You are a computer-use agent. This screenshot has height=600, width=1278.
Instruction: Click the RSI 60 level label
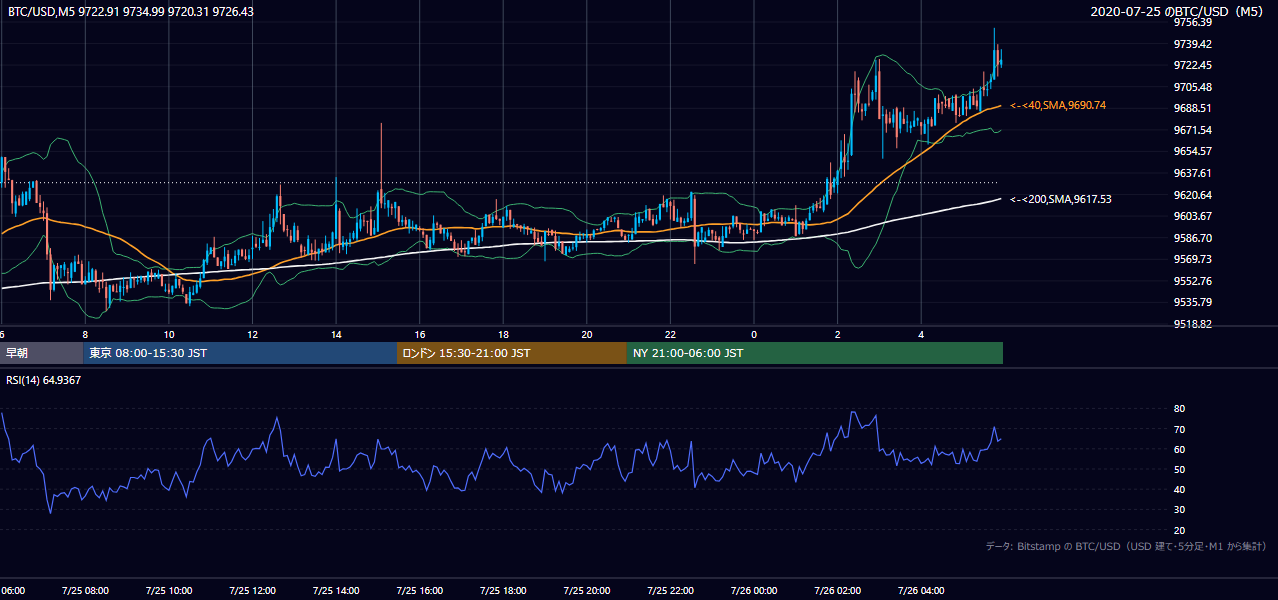click(1179, 449)
